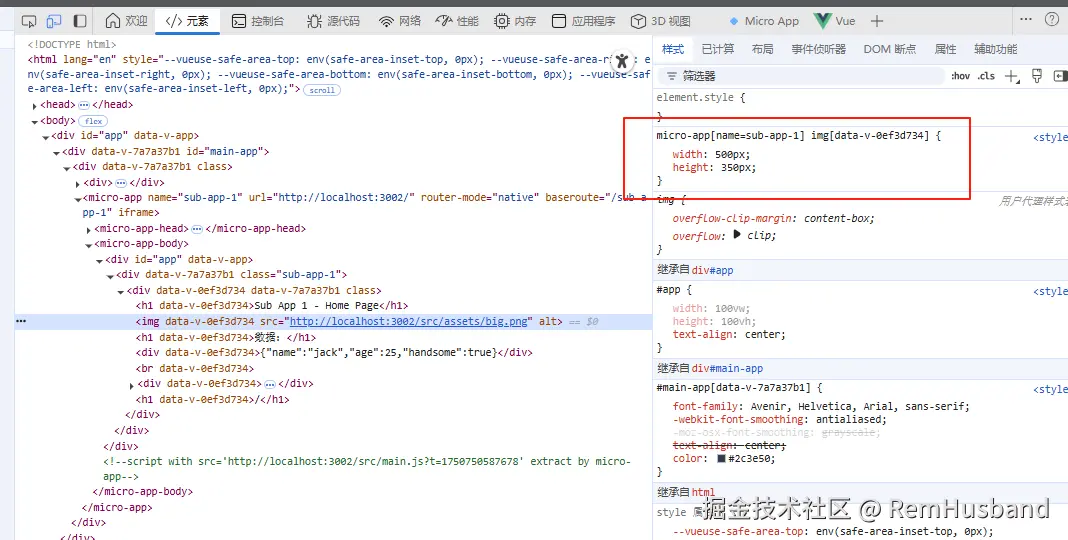Expand ellipsis inside head element

coord(84,105)
